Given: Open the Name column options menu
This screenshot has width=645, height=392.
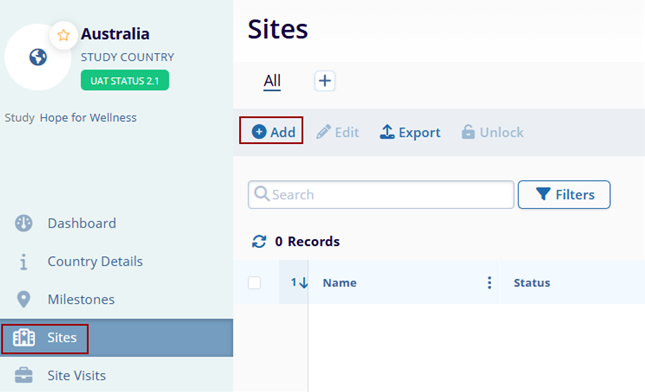Looking at the screenshot, I should 489,283.
